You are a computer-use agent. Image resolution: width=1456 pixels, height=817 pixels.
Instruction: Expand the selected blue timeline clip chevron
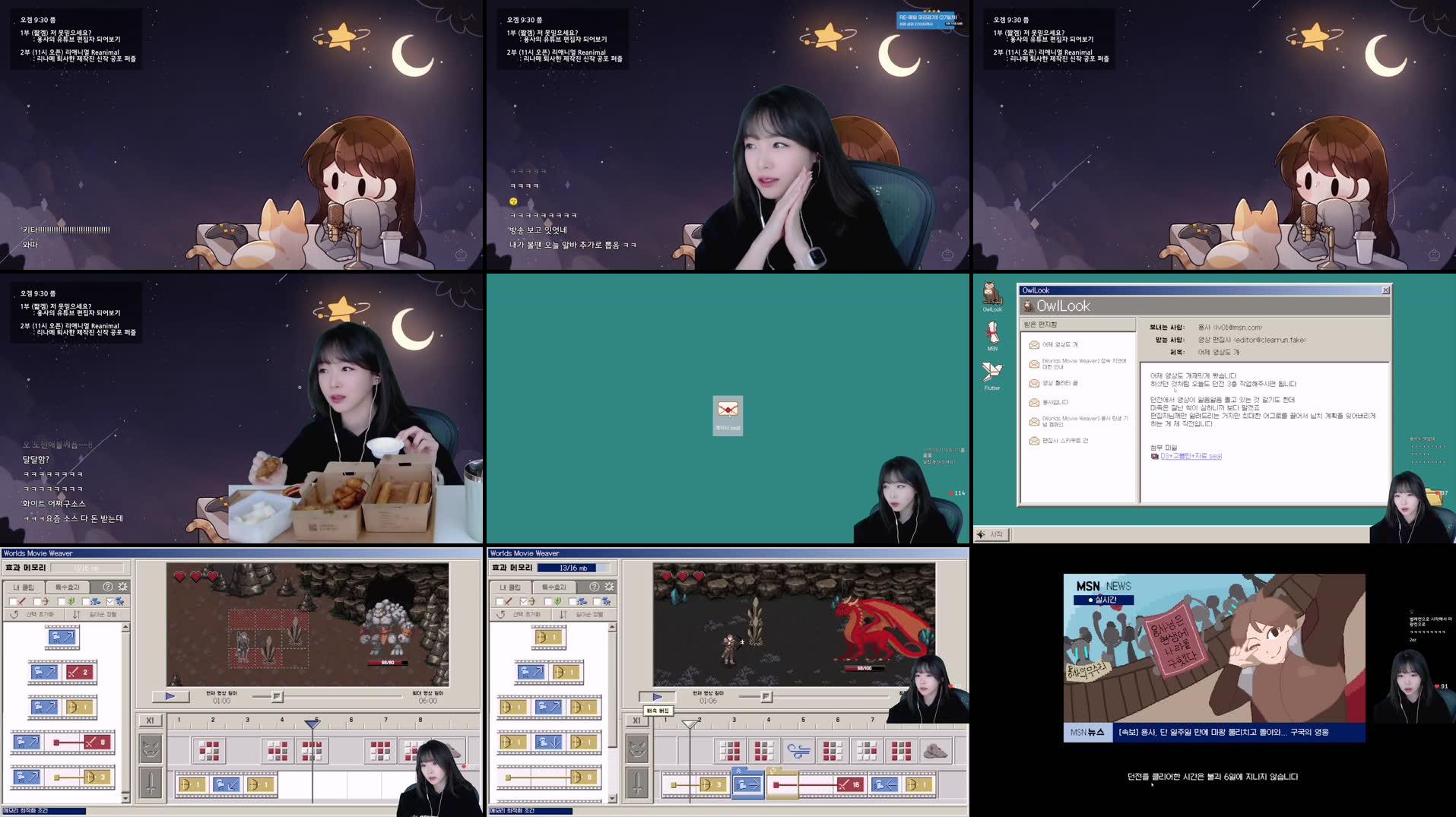(739, 770)
